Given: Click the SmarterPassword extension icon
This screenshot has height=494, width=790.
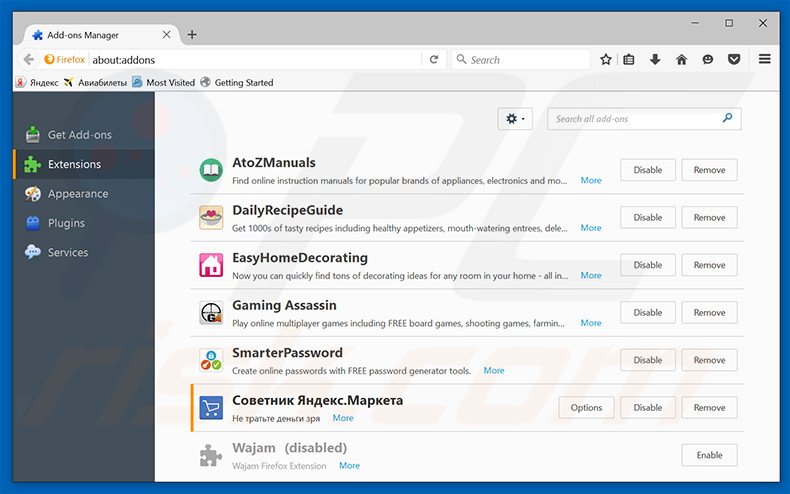Looking at the screenshot, I should 211,360.
